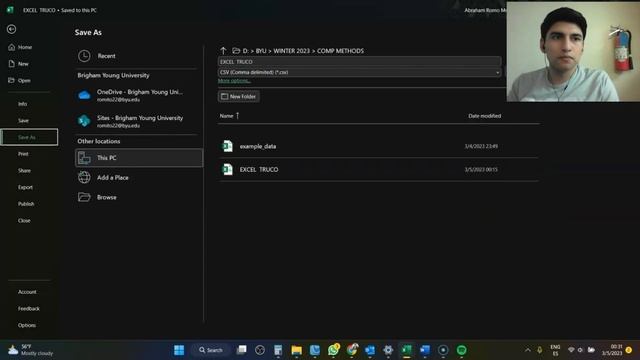640x360 pixels.
Task: Open Task View on the taskbar
Action: coord(242,350)
